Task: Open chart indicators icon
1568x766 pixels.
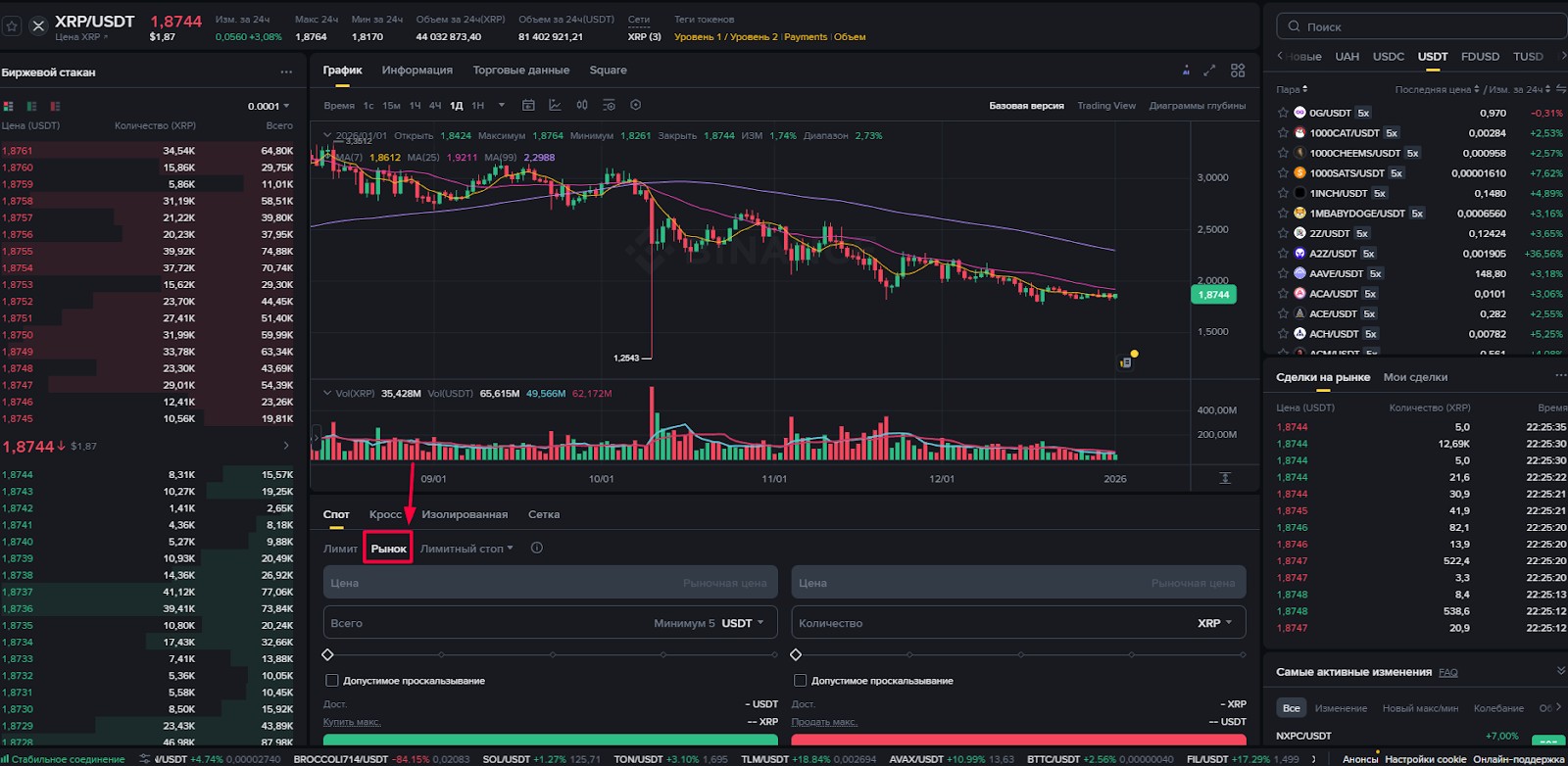Action: coord(555,105)
